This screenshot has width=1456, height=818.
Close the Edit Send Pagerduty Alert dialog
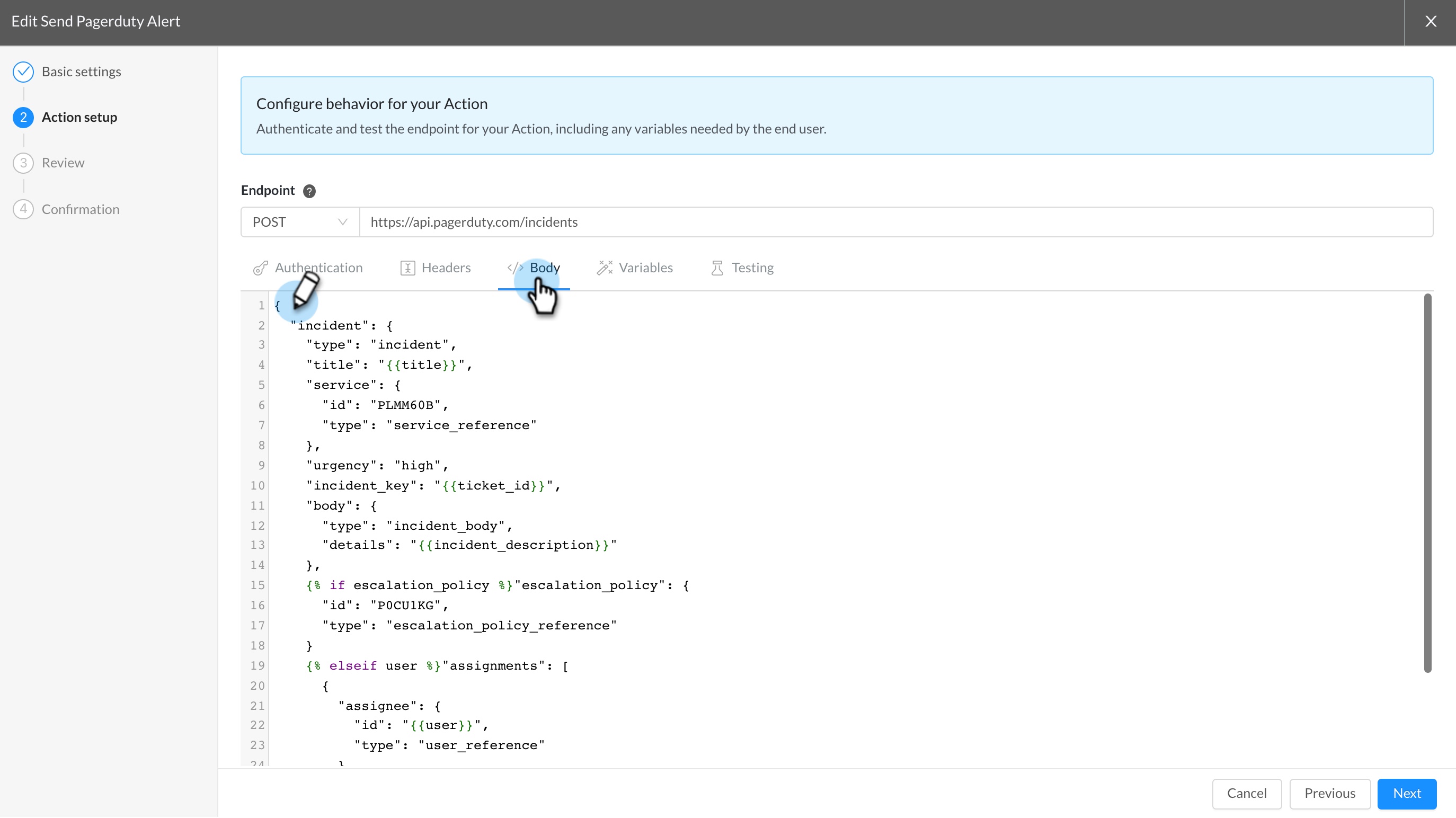click(1430, 22)
